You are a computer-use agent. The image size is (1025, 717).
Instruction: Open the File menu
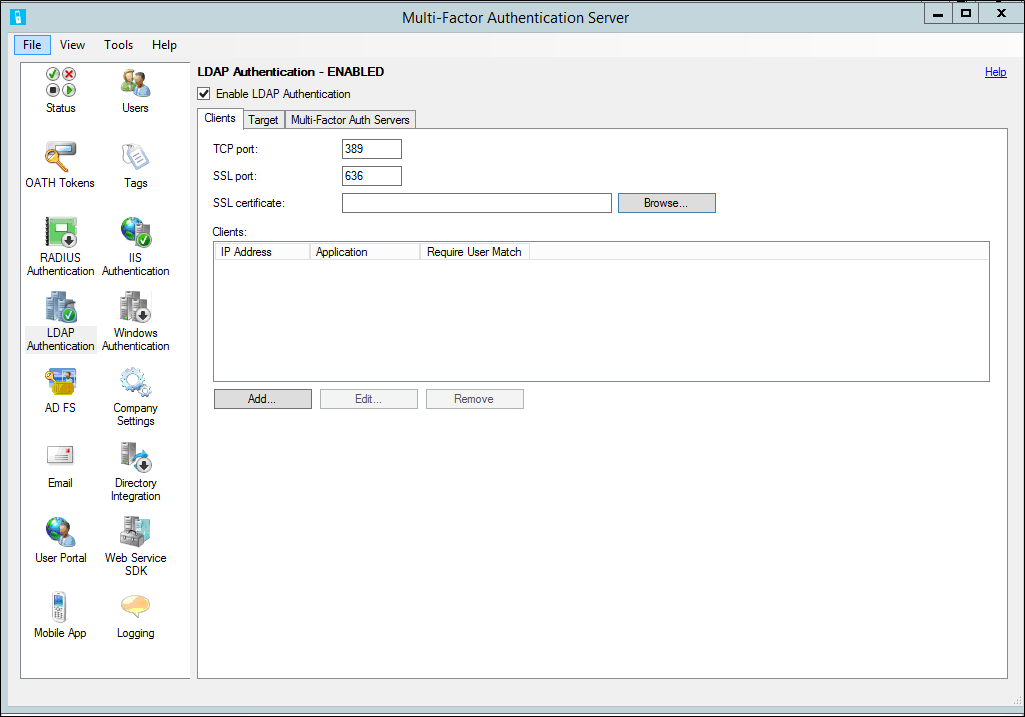(x=32, y=45)
